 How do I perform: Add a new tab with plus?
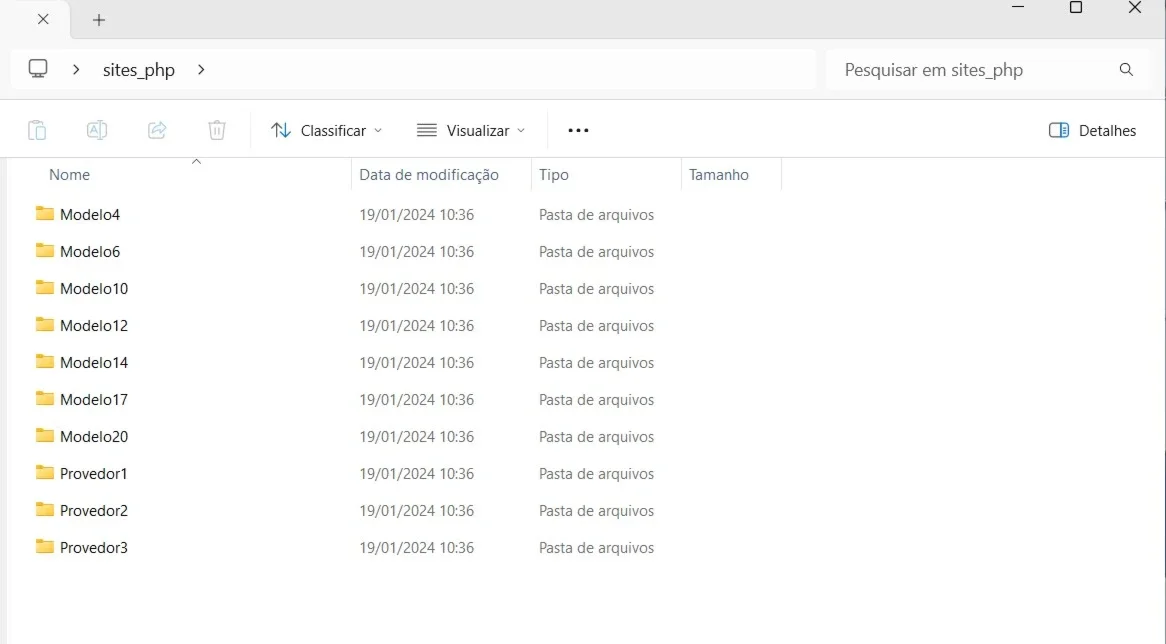(99, 20)
